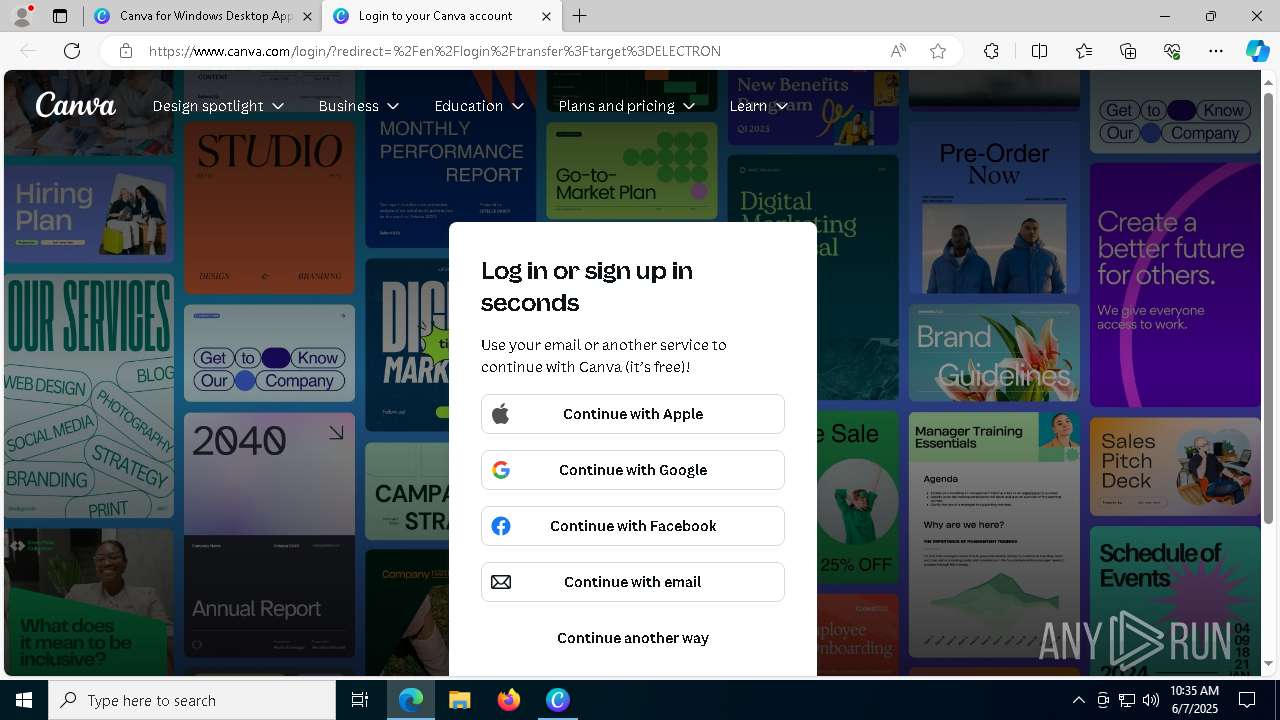Open volume control in tray
1280x720 pixels.
[x=1151, y=700]
